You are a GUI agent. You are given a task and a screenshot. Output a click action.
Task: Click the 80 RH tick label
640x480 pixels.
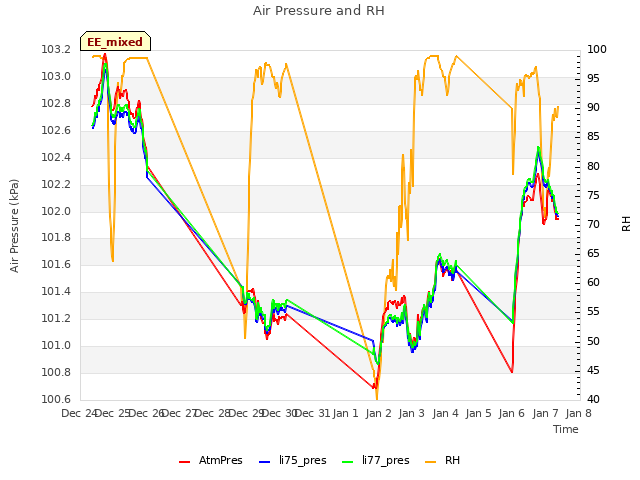pyautogui.click(x=593, y=167)
